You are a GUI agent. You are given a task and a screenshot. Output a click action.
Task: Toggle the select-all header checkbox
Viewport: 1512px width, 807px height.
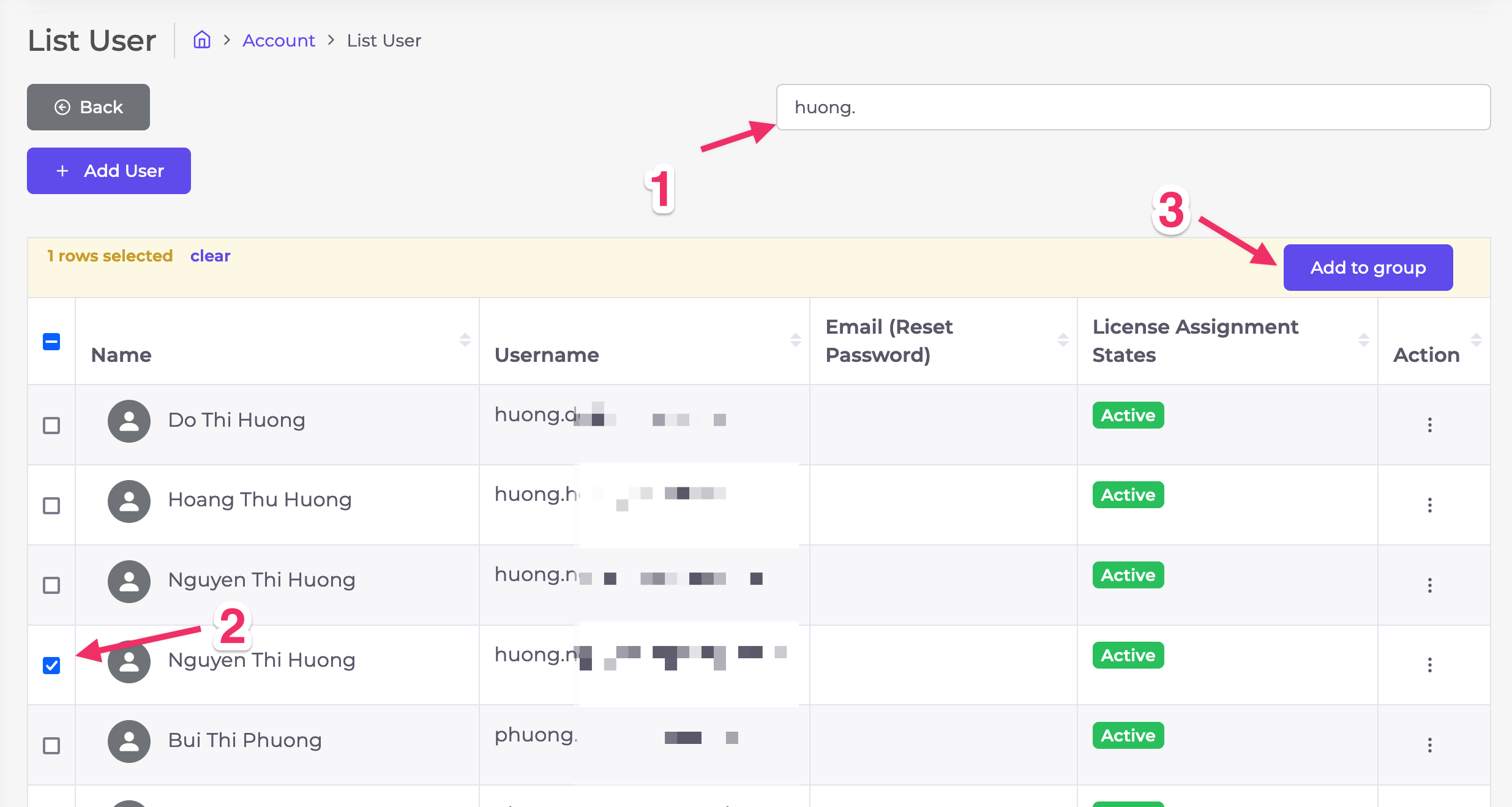tap(51, 342)
